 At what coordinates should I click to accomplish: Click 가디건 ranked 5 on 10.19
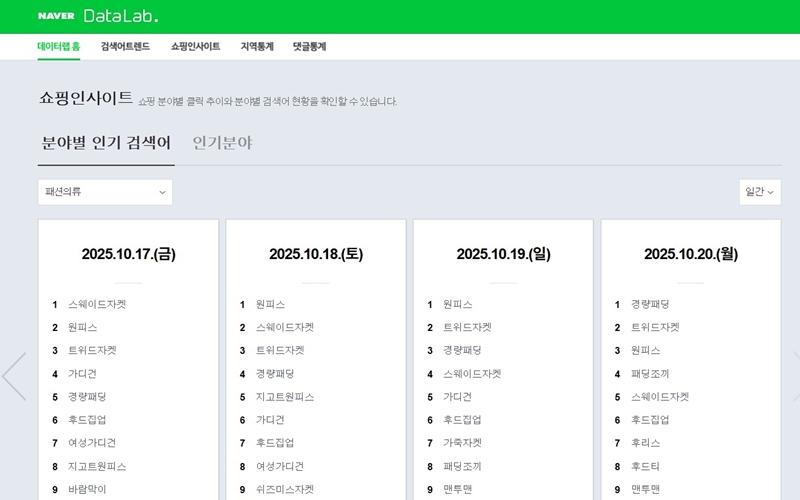458,397
